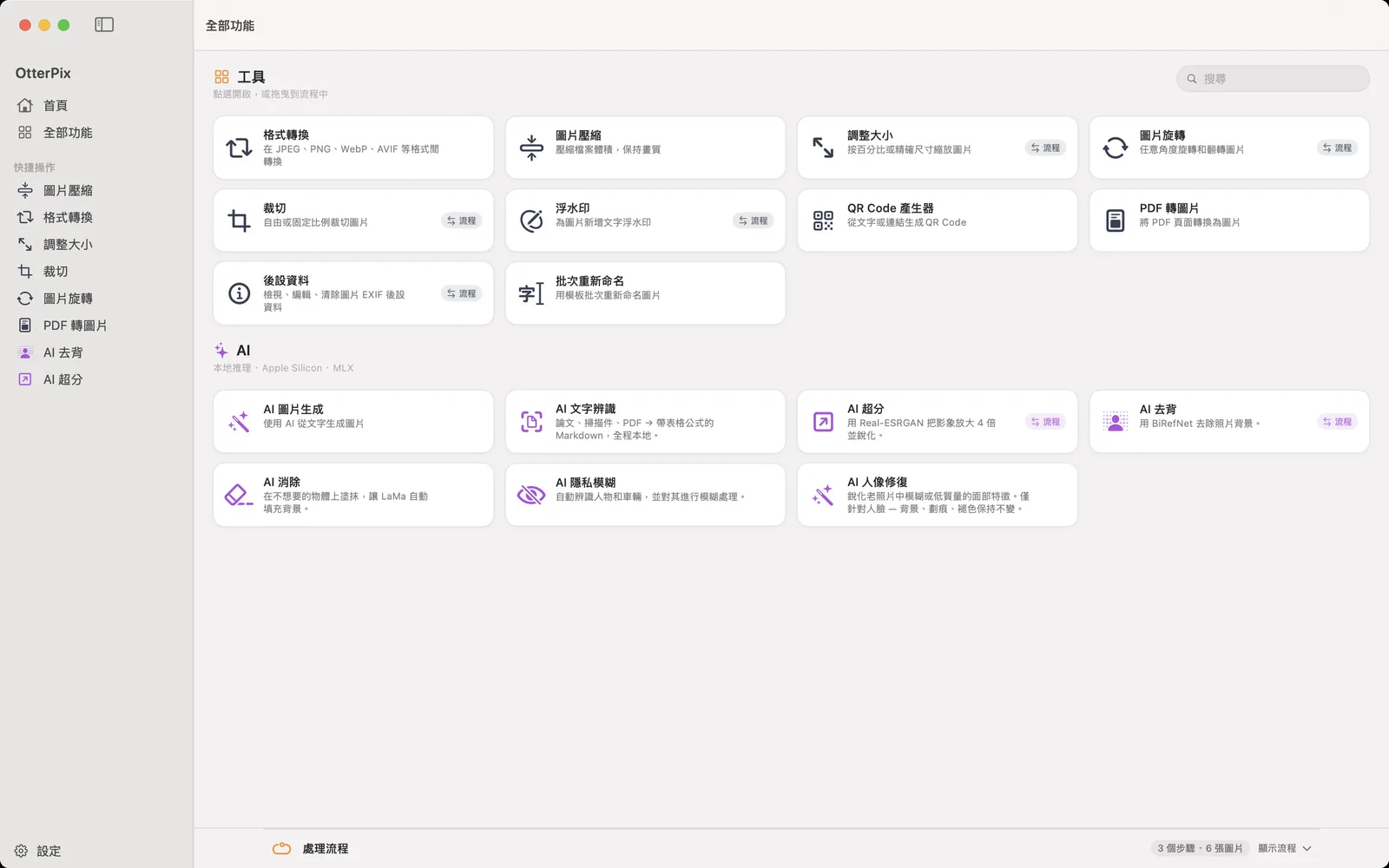Image resolution: width=1389 pixels, height=868 pixels.
Task: Expand 顯示流程 in bottom bar
Action: pyautogui.click(x=1285, y=848)
